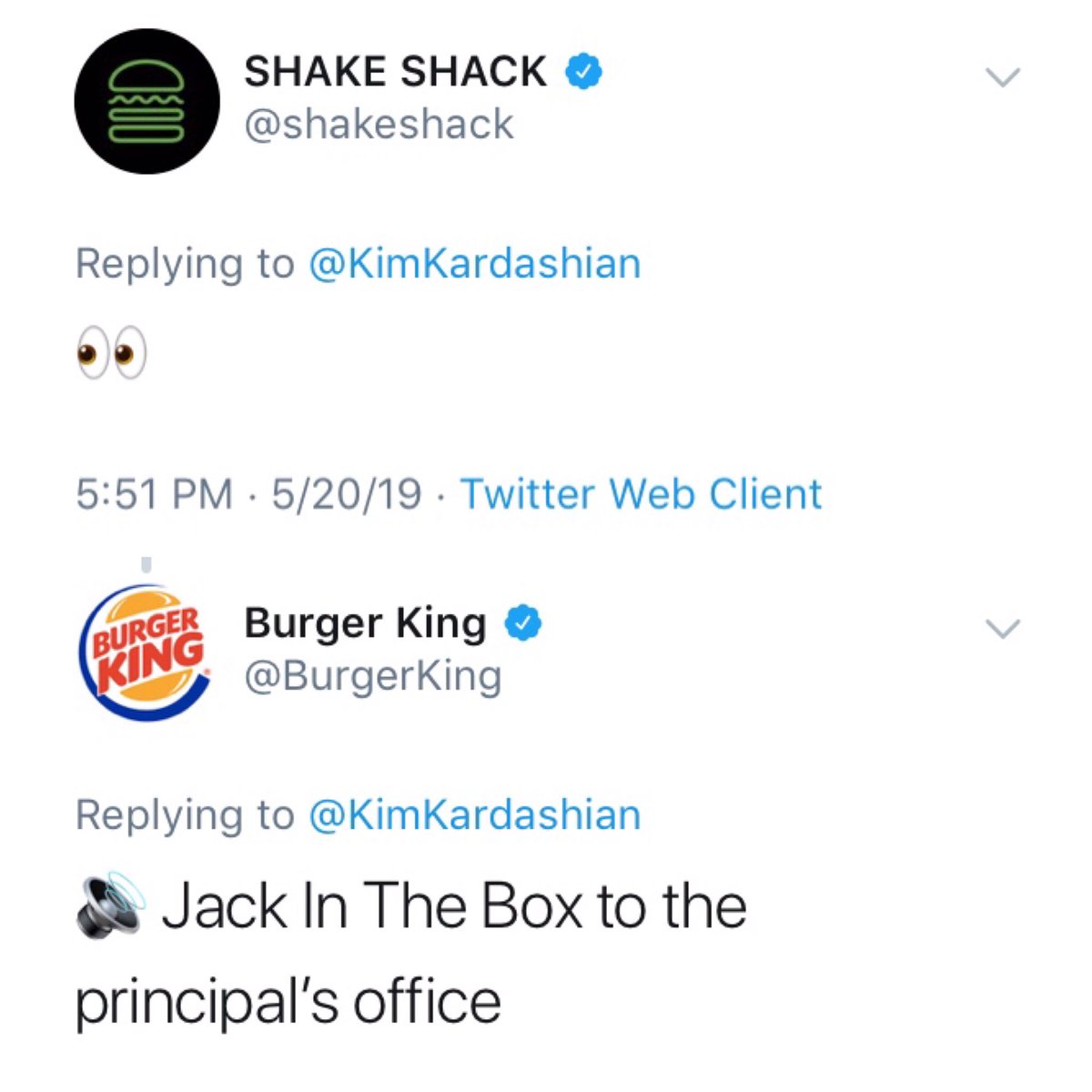Click Shake Shack's blue verified badge

pos(585,71)
